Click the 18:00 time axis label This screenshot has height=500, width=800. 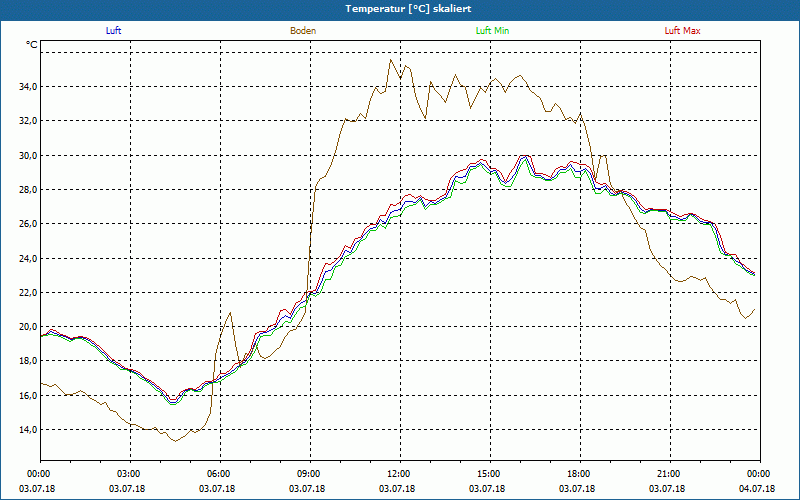(x=581, y=474)
